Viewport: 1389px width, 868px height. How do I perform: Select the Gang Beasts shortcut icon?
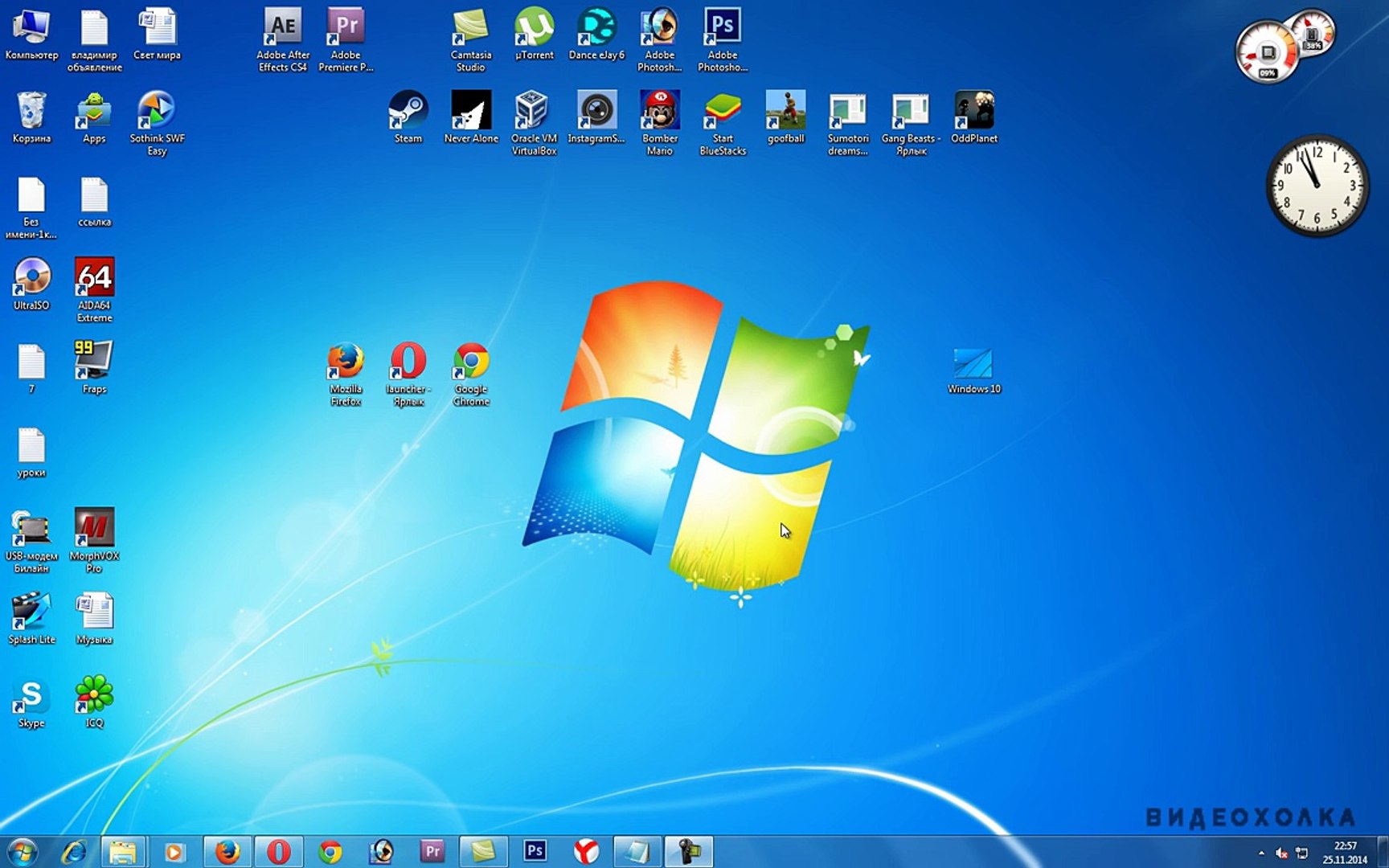(911, 122)
